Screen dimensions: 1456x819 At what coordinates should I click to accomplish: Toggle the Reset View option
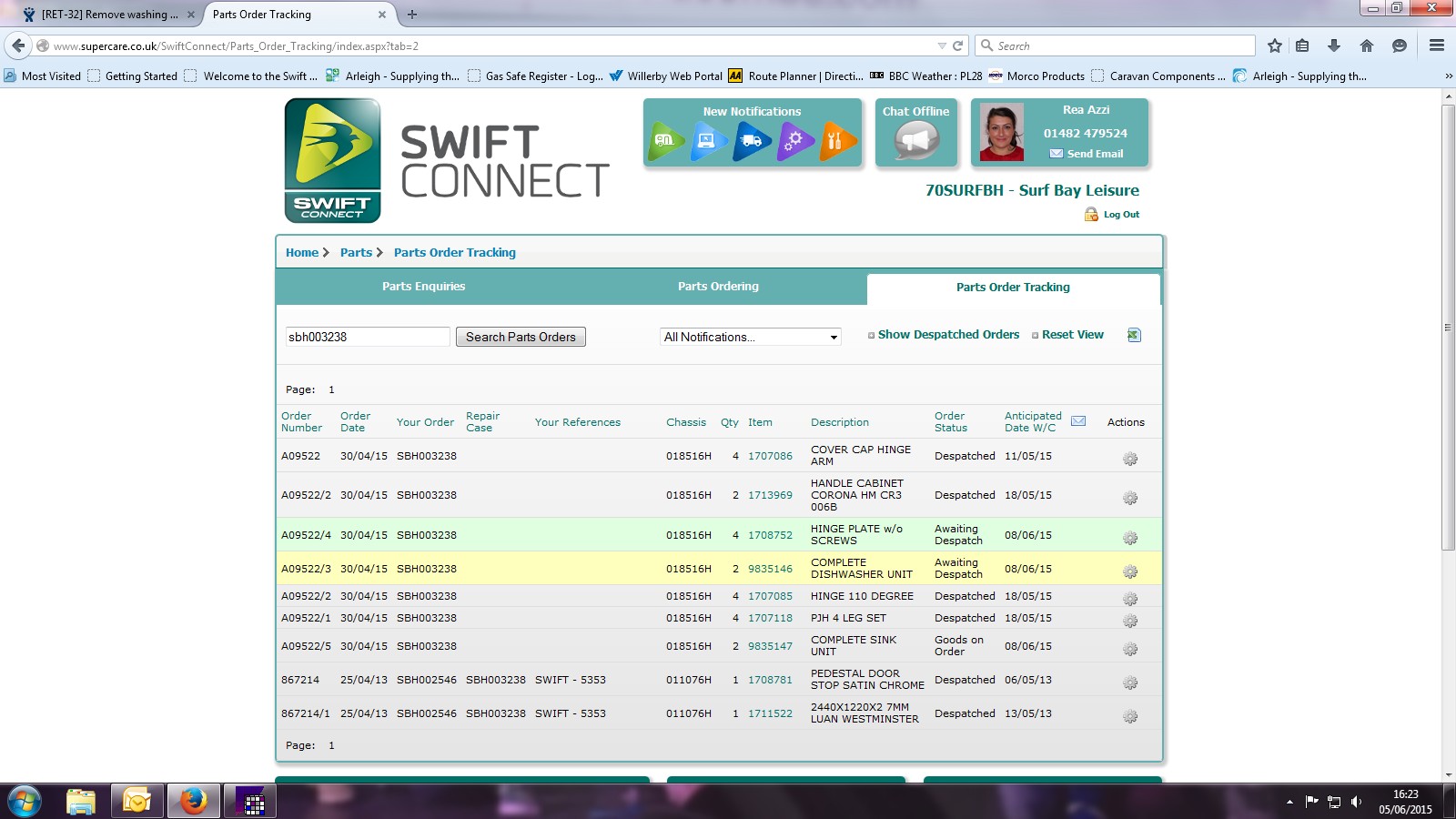[x=1067, y=335]
